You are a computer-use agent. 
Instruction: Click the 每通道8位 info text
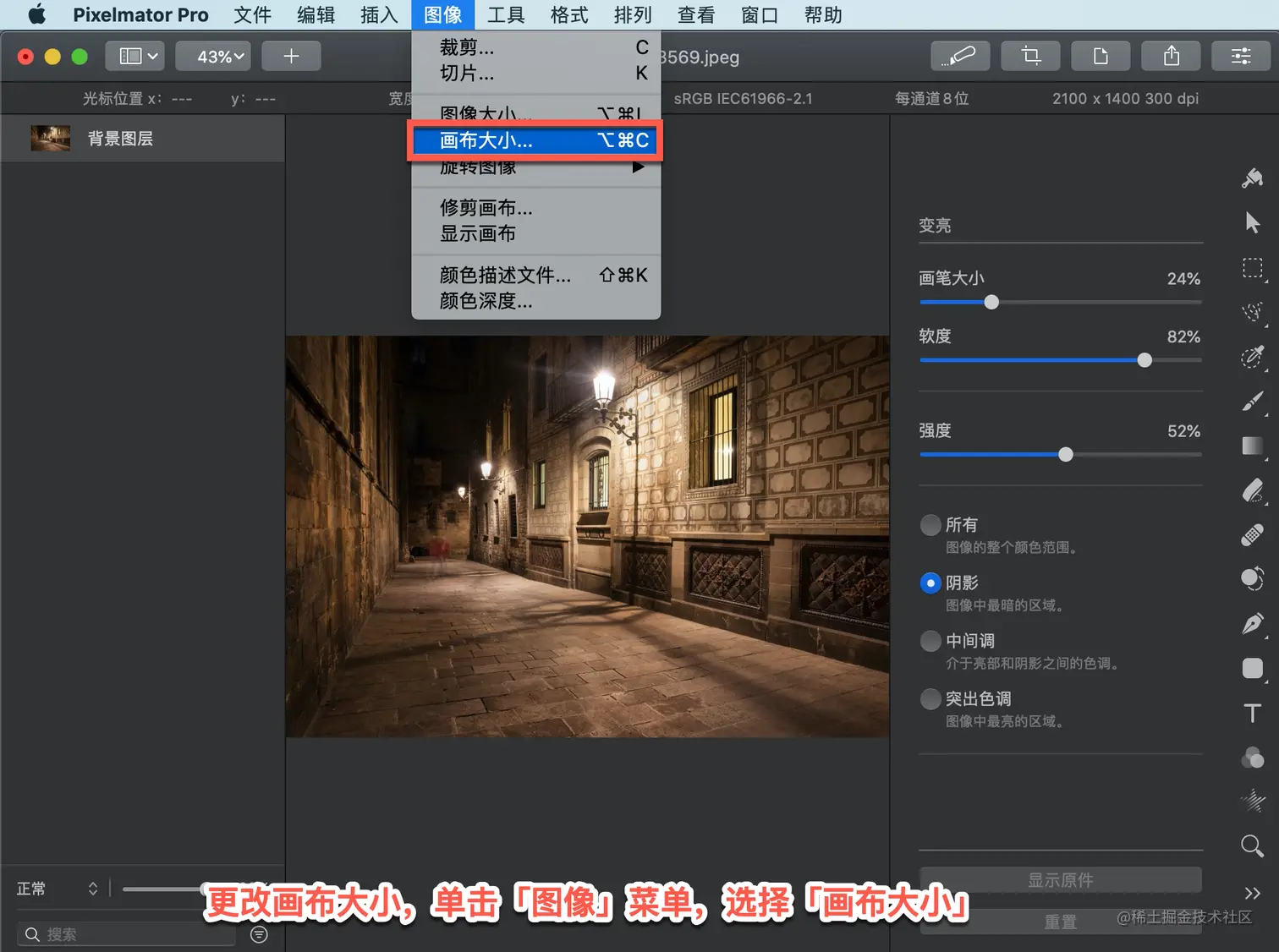pyautogui.click(x=931, y=98)
